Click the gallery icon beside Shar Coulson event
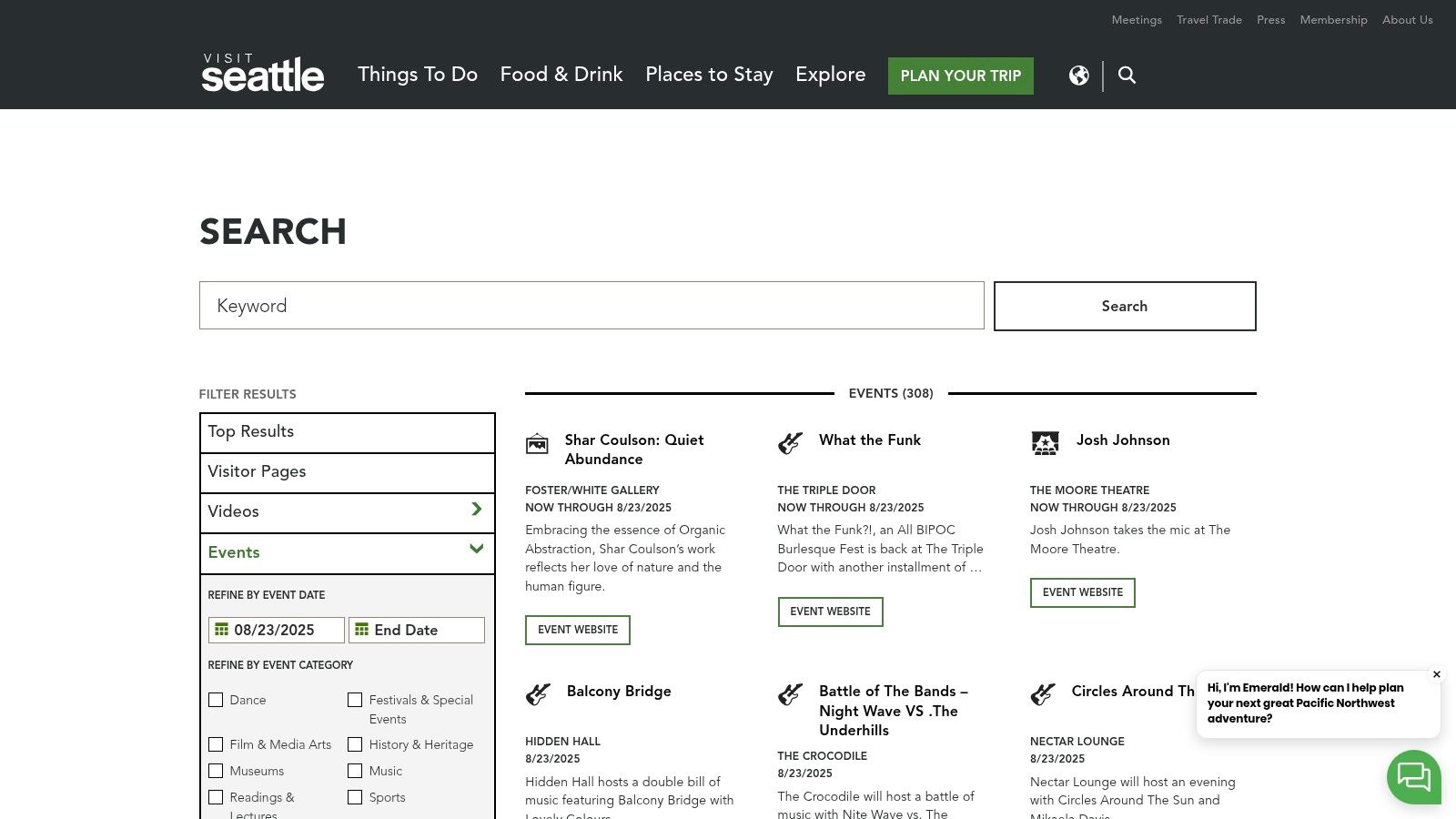 point(537,444)
